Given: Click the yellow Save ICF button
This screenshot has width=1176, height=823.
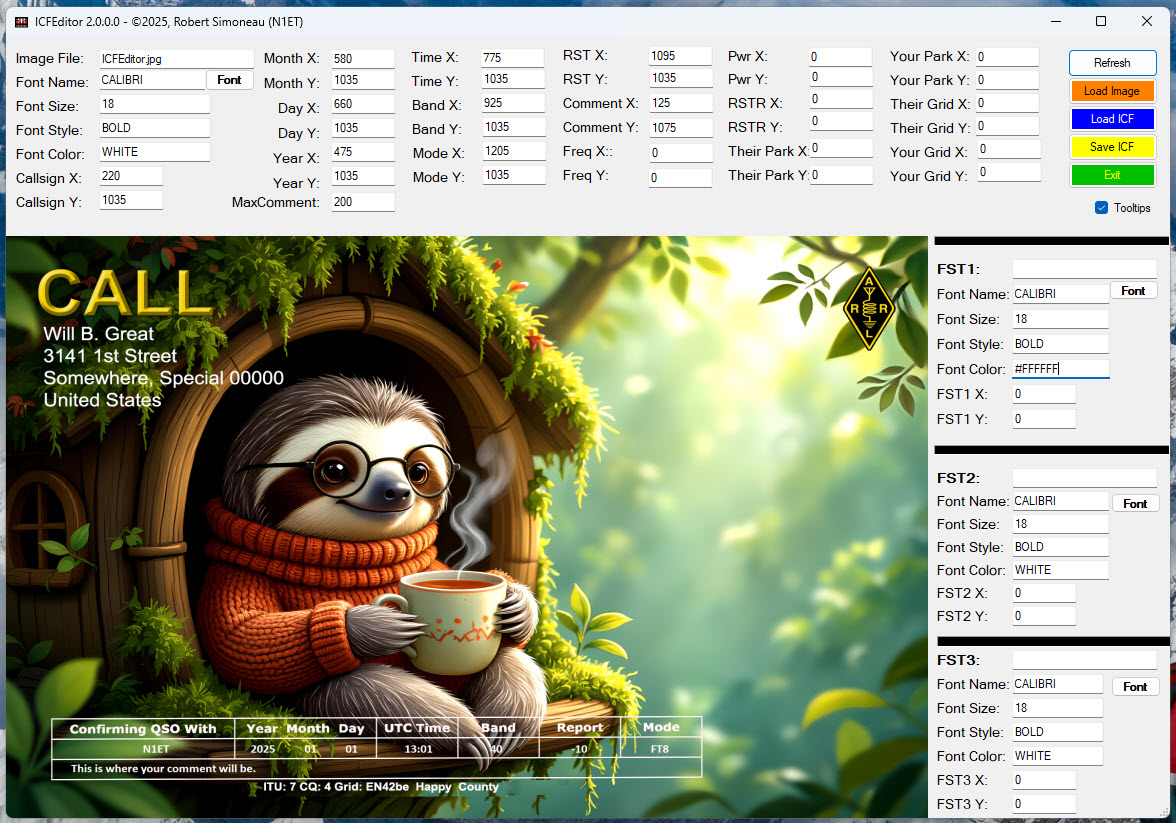Looking at the screenshot, I should (1111, 147).
